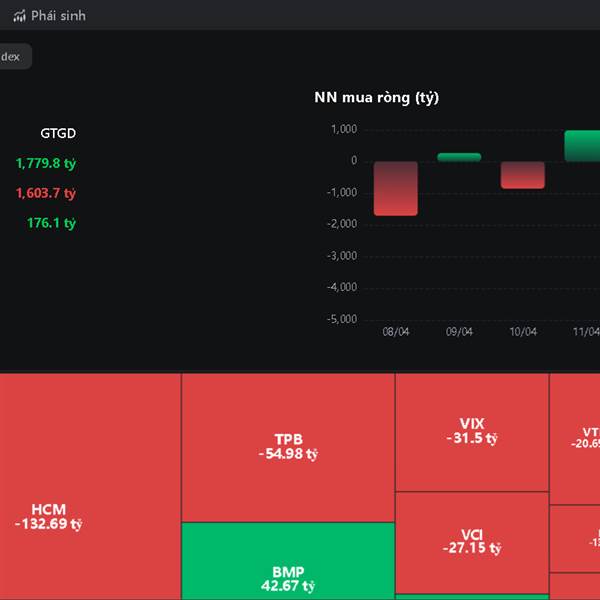
Task: Click the HCM -132.69 tỷ treemap tile
Action: (90, 487)
